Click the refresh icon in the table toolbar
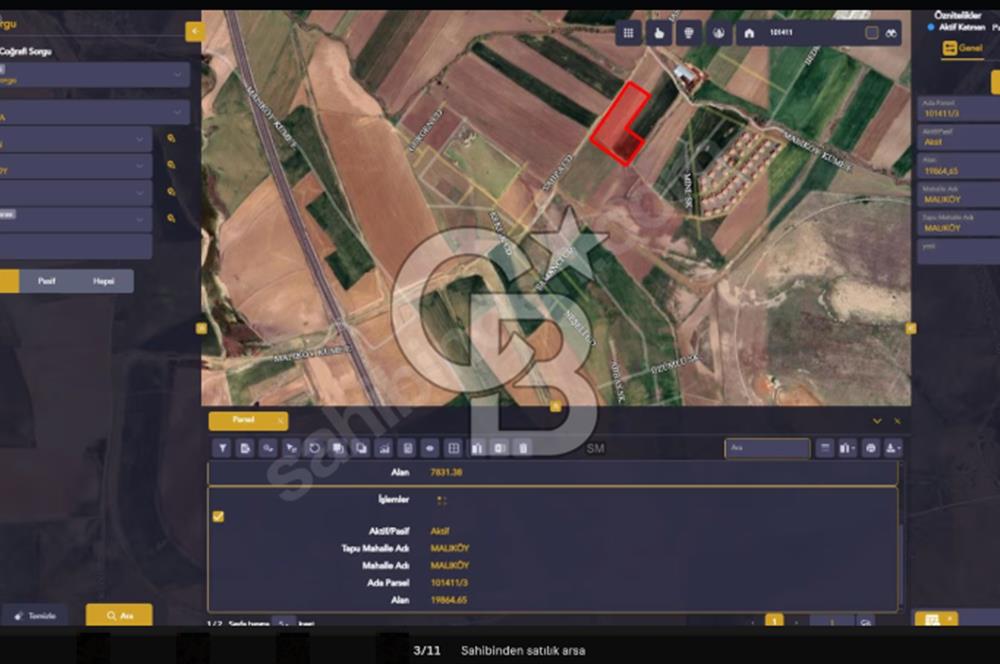This screenshot has width=1000, height=664. click(x=314, y=448)
